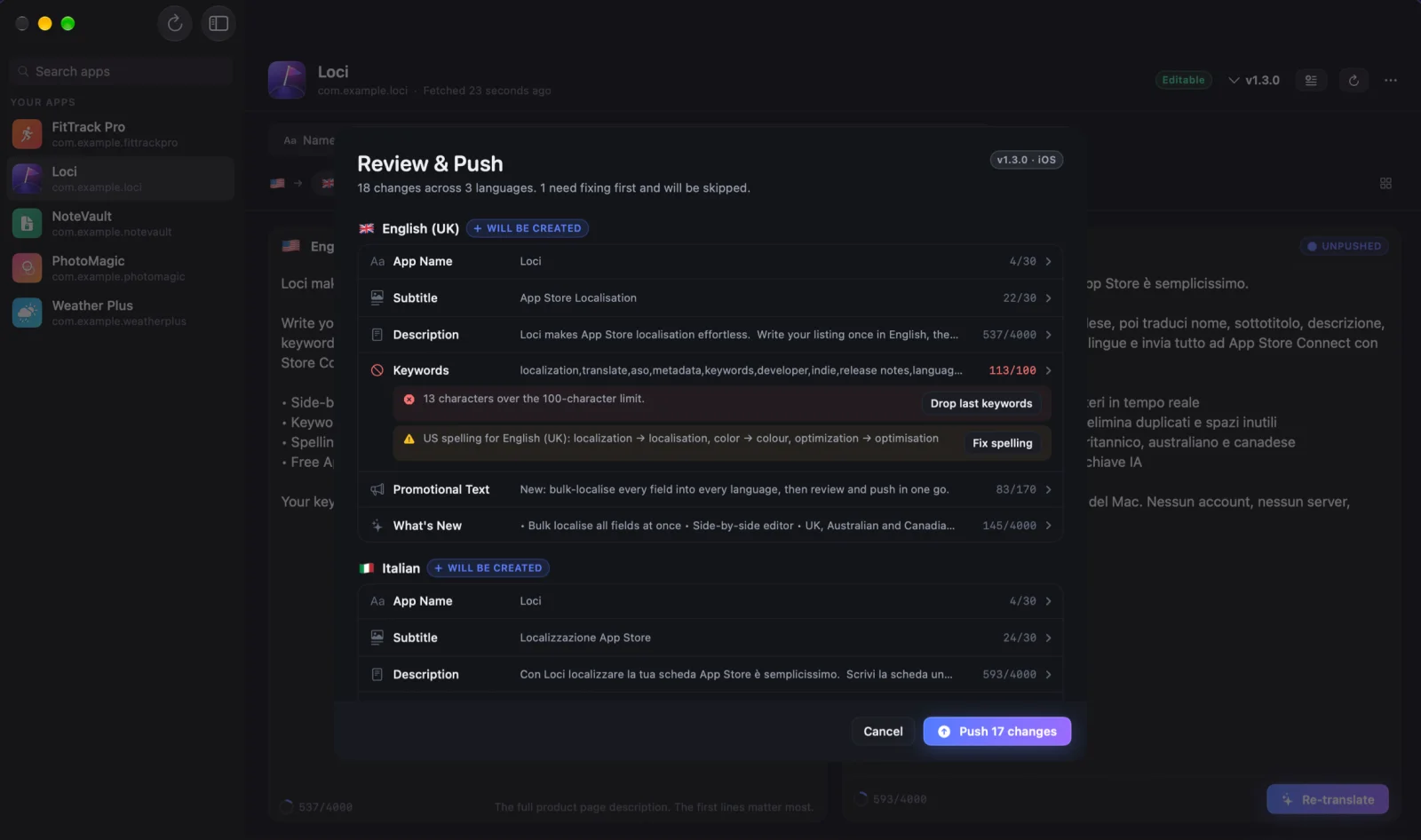Image resolution: width=1421 pixels, height=840 pixels.
Task: Click the Fix spelling button
Action: click(1002, 443)
